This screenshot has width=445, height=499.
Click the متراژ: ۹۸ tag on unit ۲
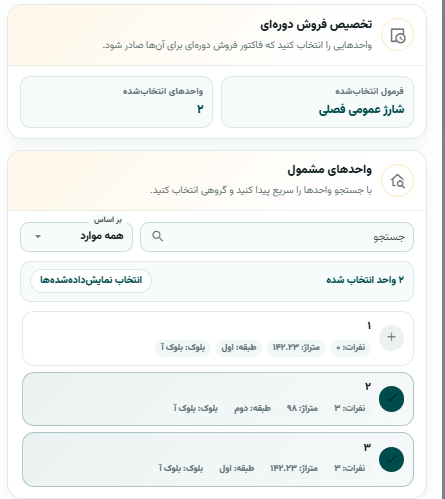(302, 408)
